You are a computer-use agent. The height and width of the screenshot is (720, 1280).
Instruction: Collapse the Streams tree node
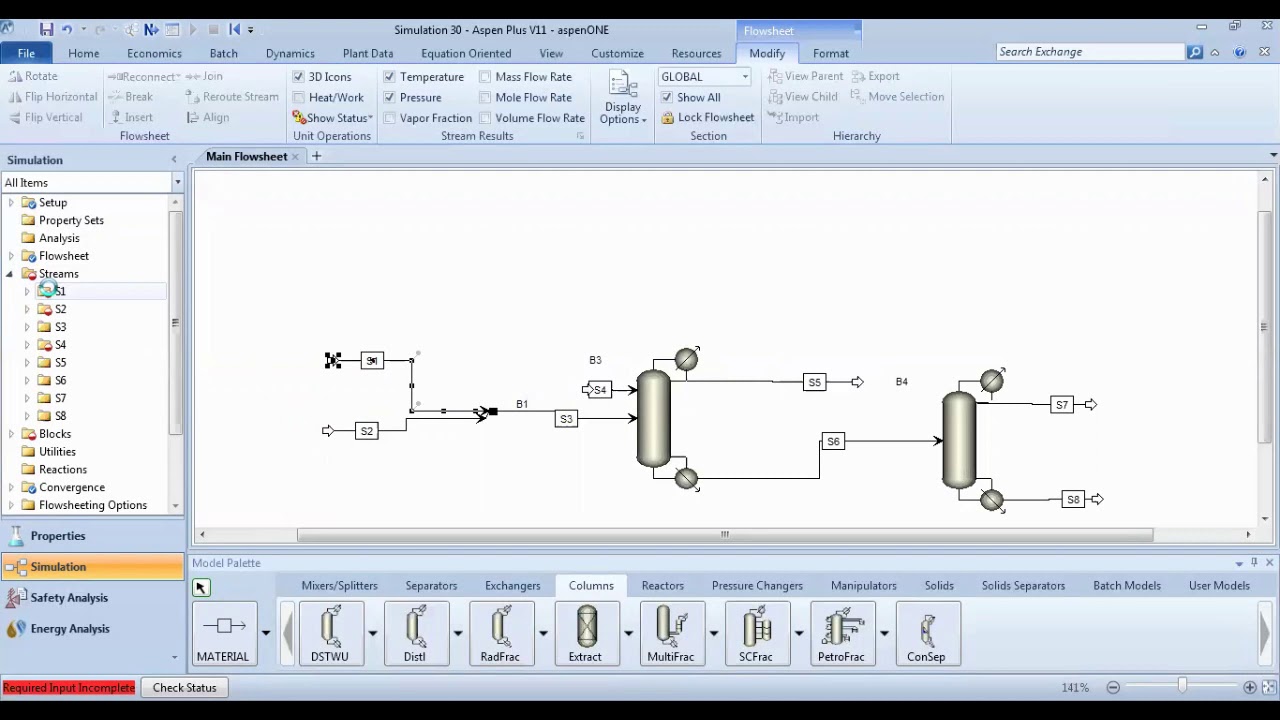tap(10, 274)
